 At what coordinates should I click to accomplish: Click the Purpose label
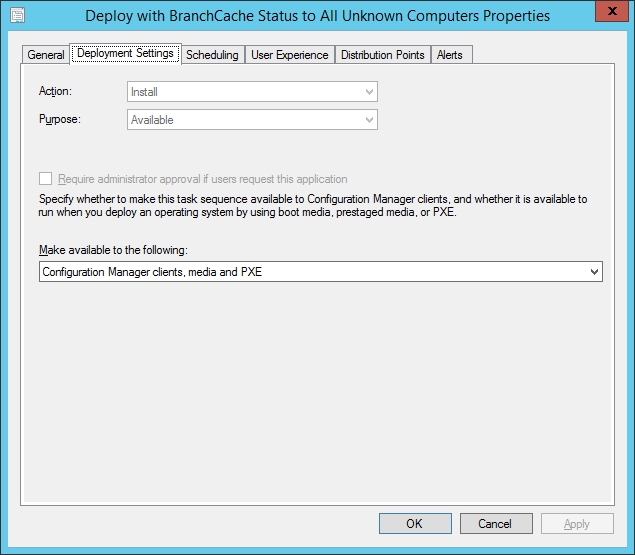pos(59,119)
